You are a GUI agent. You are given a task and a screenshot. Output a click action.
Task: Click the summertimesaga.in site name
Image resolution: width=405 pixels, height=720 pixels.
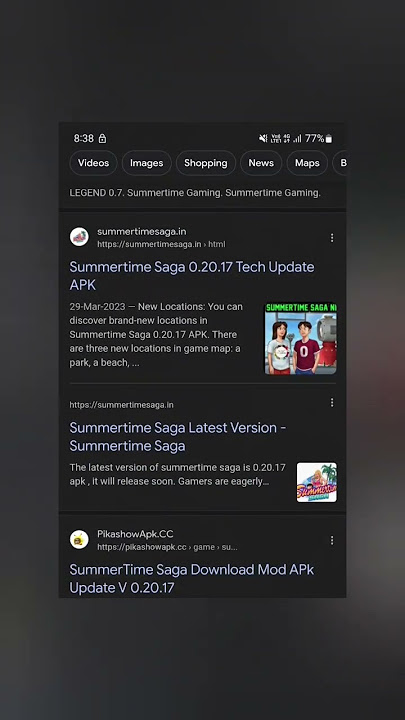(141, 231)
